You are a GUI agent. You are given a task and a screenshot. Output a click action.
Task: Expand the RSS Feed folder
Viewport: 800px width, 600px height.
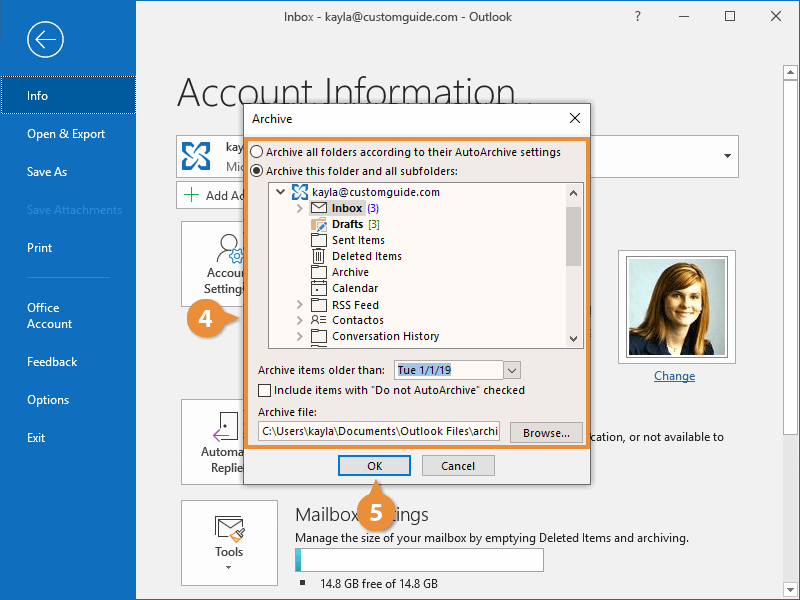(x=299, y=305)
